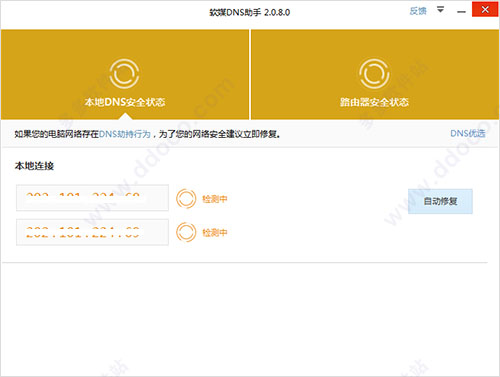The image size is (500, 377).
Task: Click the 检测中 text beside second DNS
Action: (x=215, y=232)
